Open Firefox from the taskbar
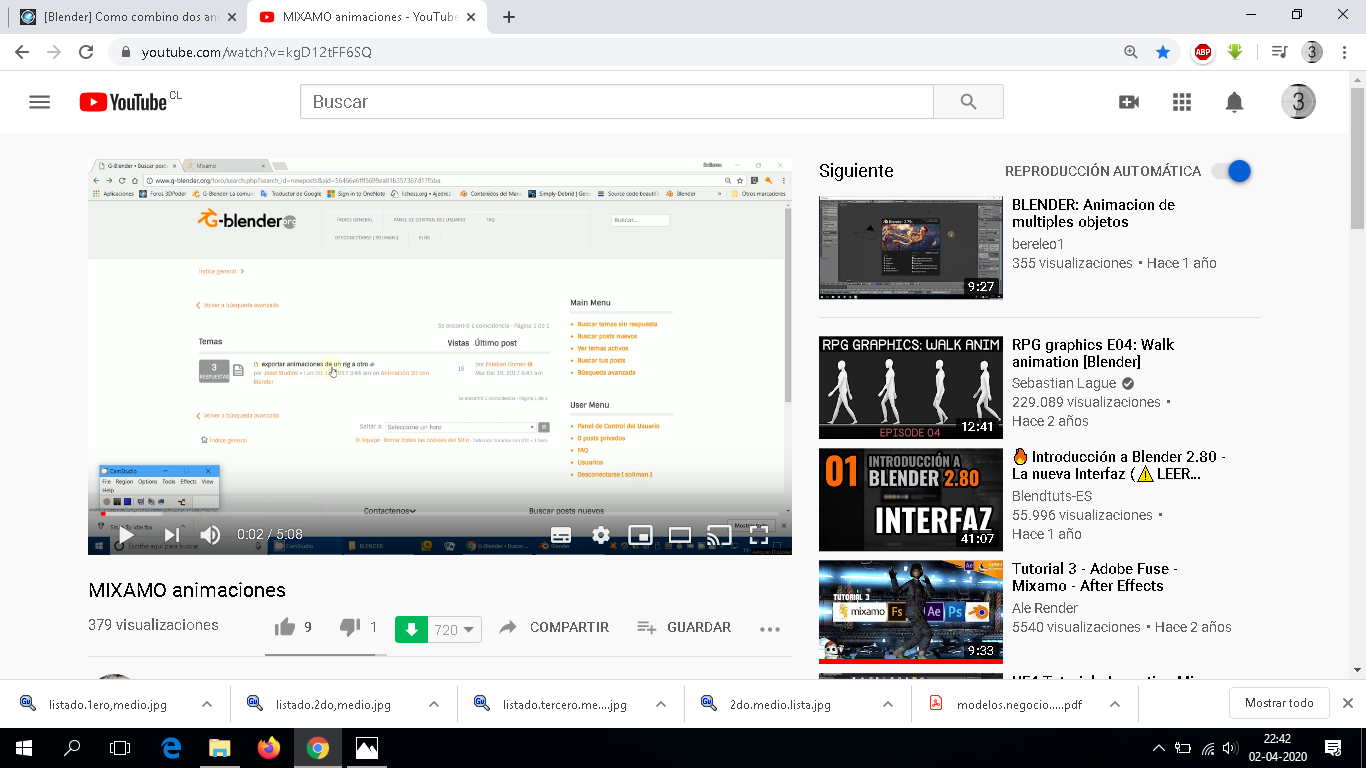 click(x=269, y=748)
